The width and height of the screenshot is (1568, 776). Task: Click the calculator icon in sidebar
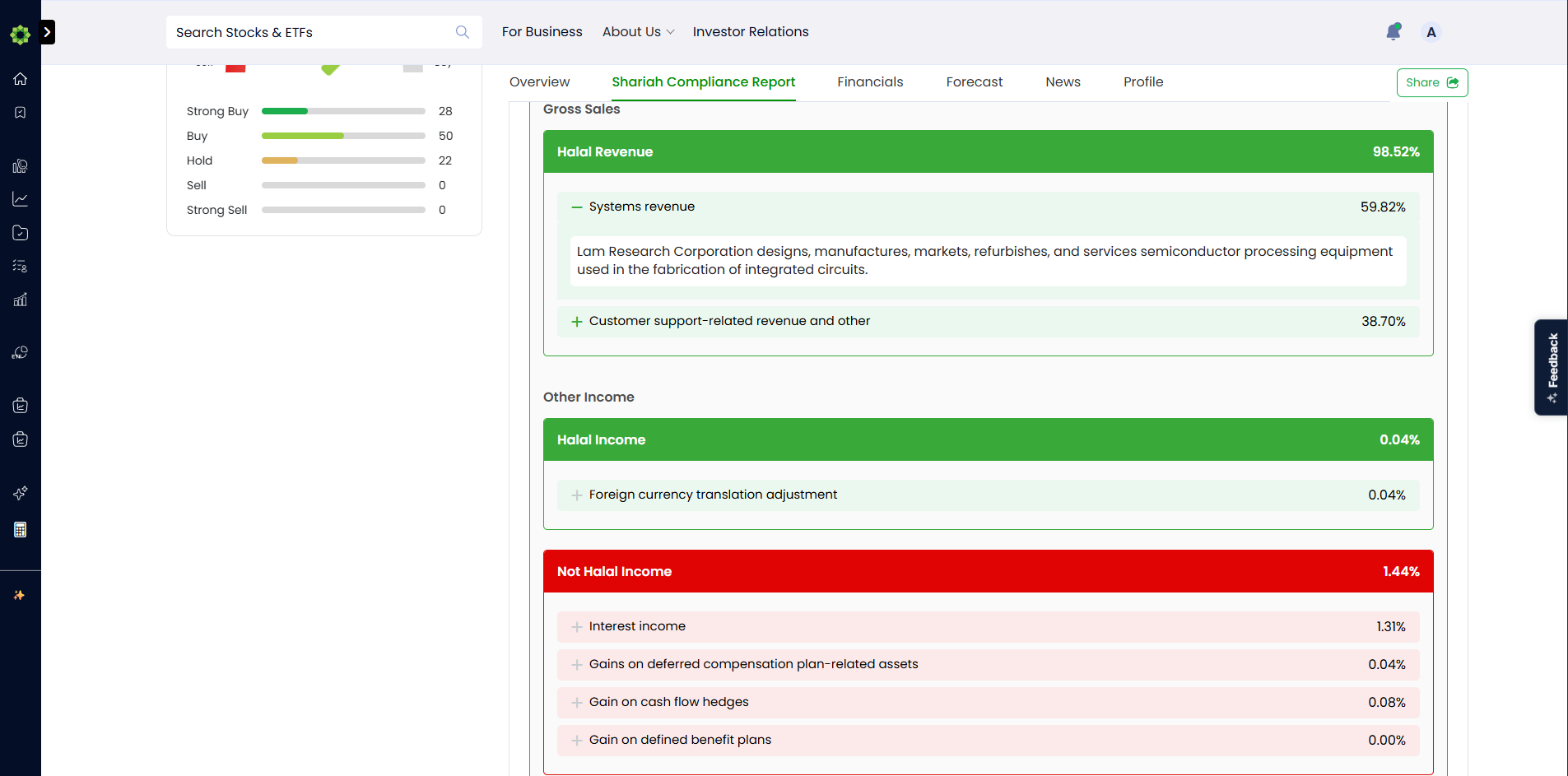pos(21,530)
